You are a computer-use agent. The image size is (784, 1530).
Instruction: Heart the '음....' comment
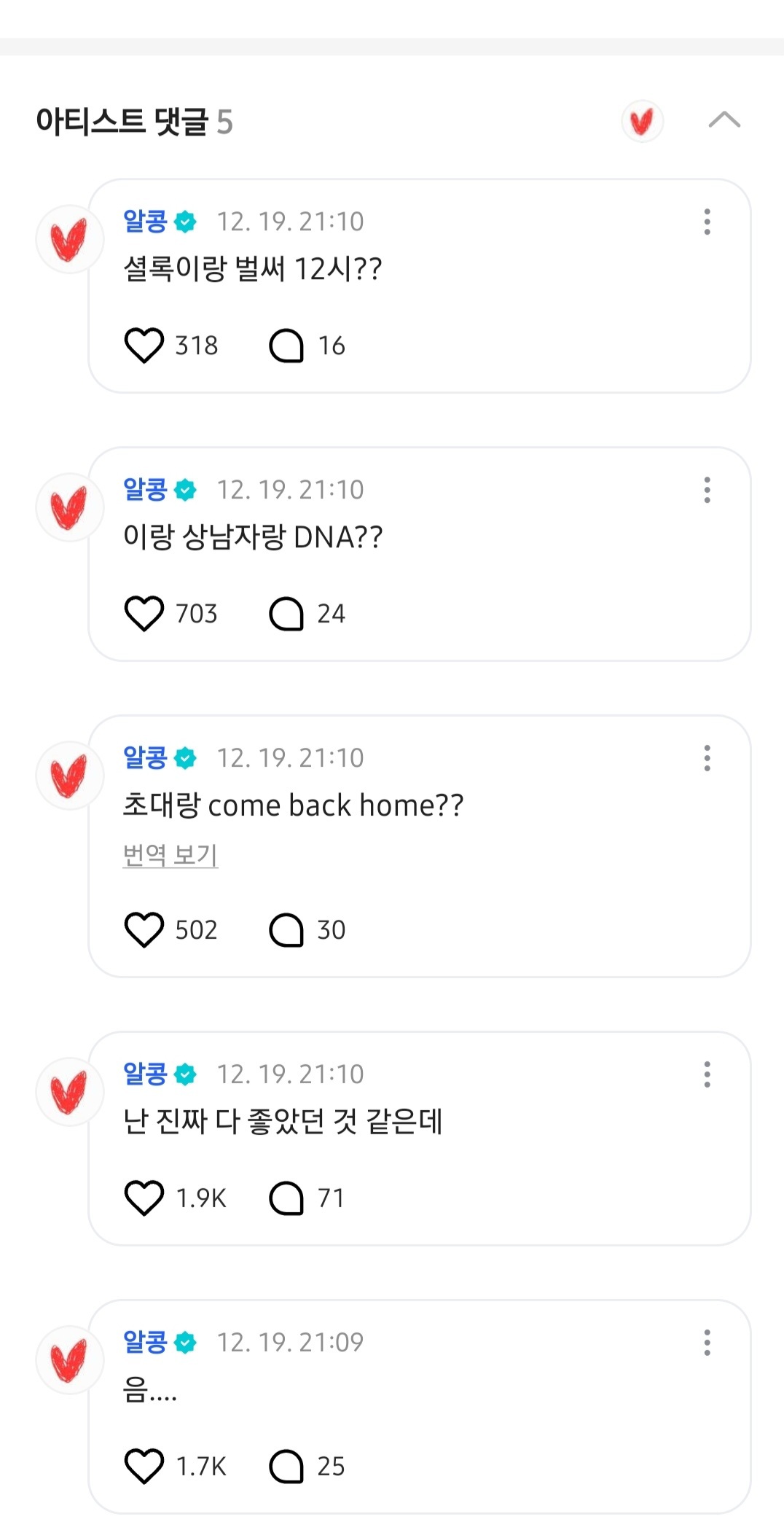pos(144,1466)
